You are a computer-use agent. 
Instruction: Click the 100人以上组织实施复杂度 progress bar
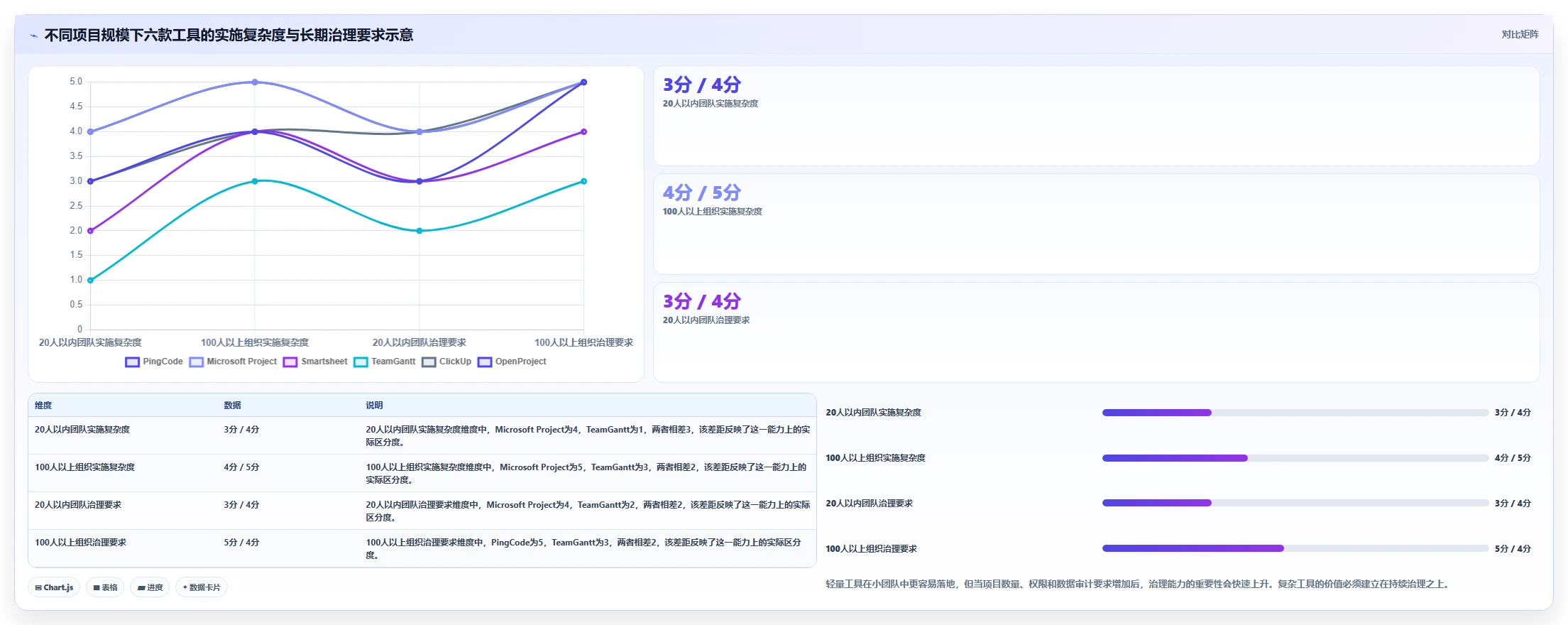1295,458
